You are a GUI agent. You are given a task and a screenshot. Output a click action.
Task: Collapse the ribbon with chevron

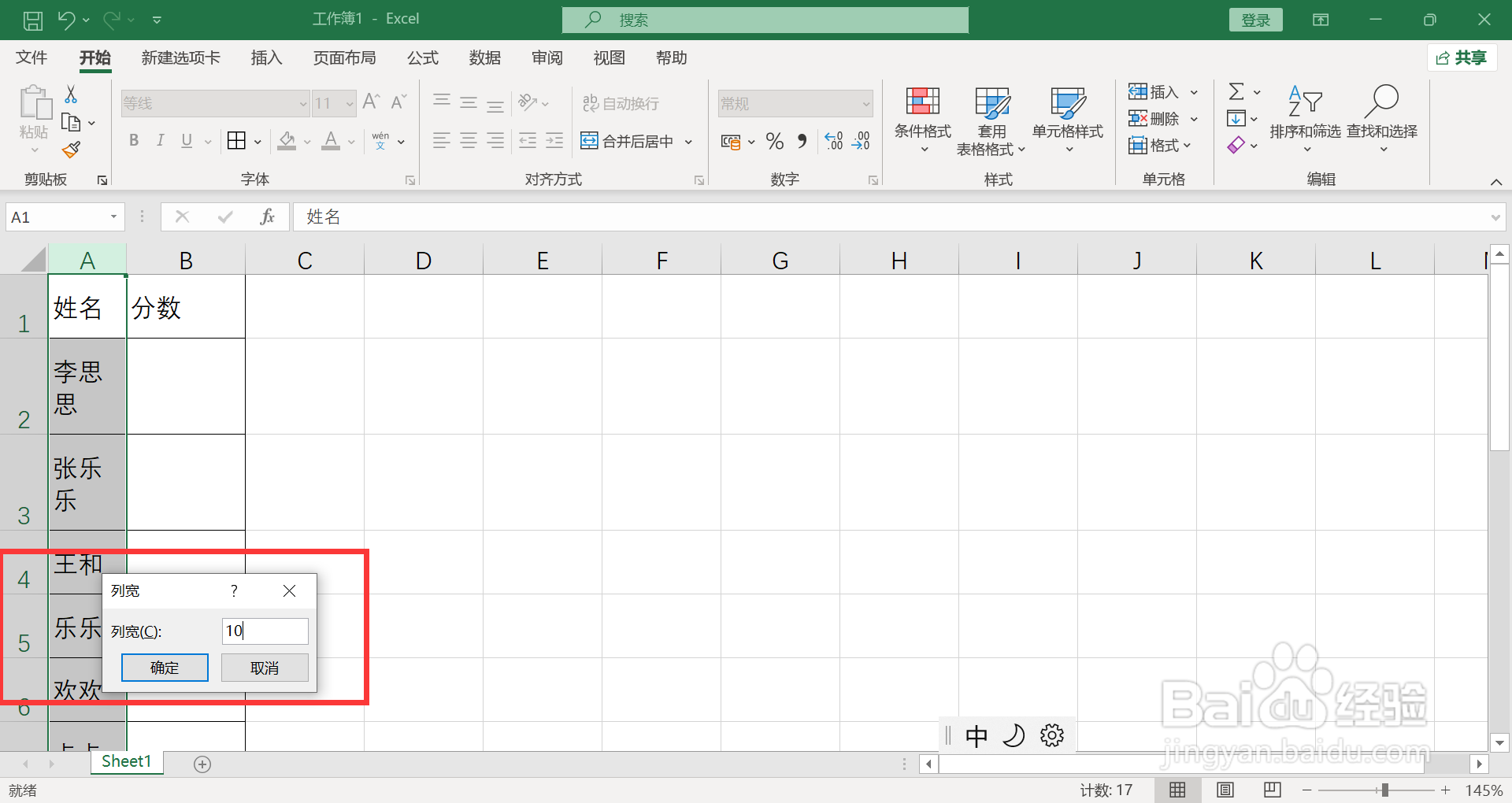coord(1495,182)
